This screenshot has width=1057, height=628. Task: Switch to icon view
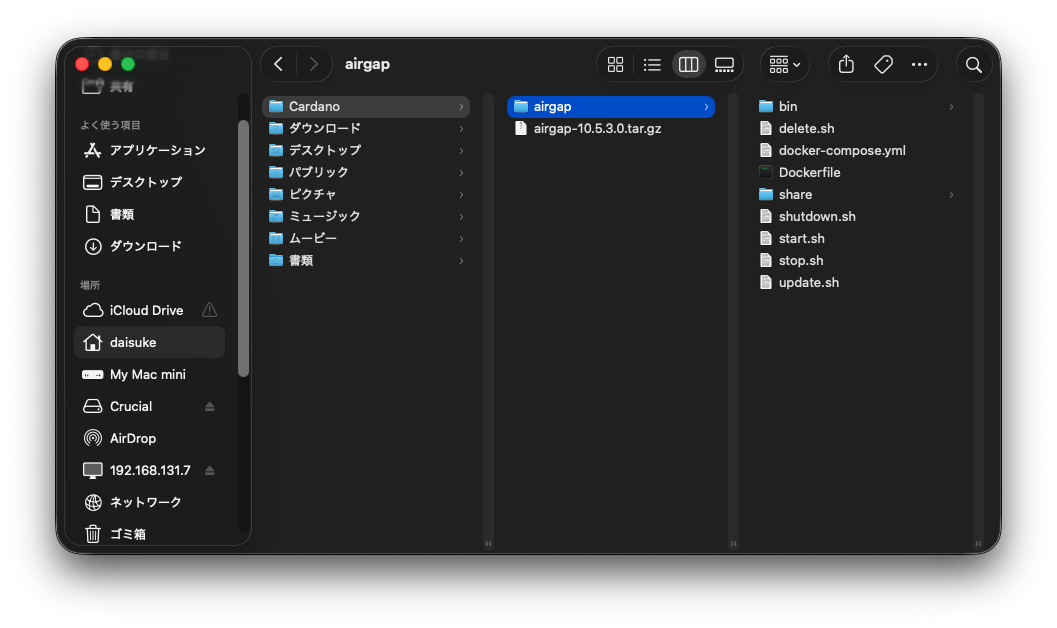tap(616, 64)
